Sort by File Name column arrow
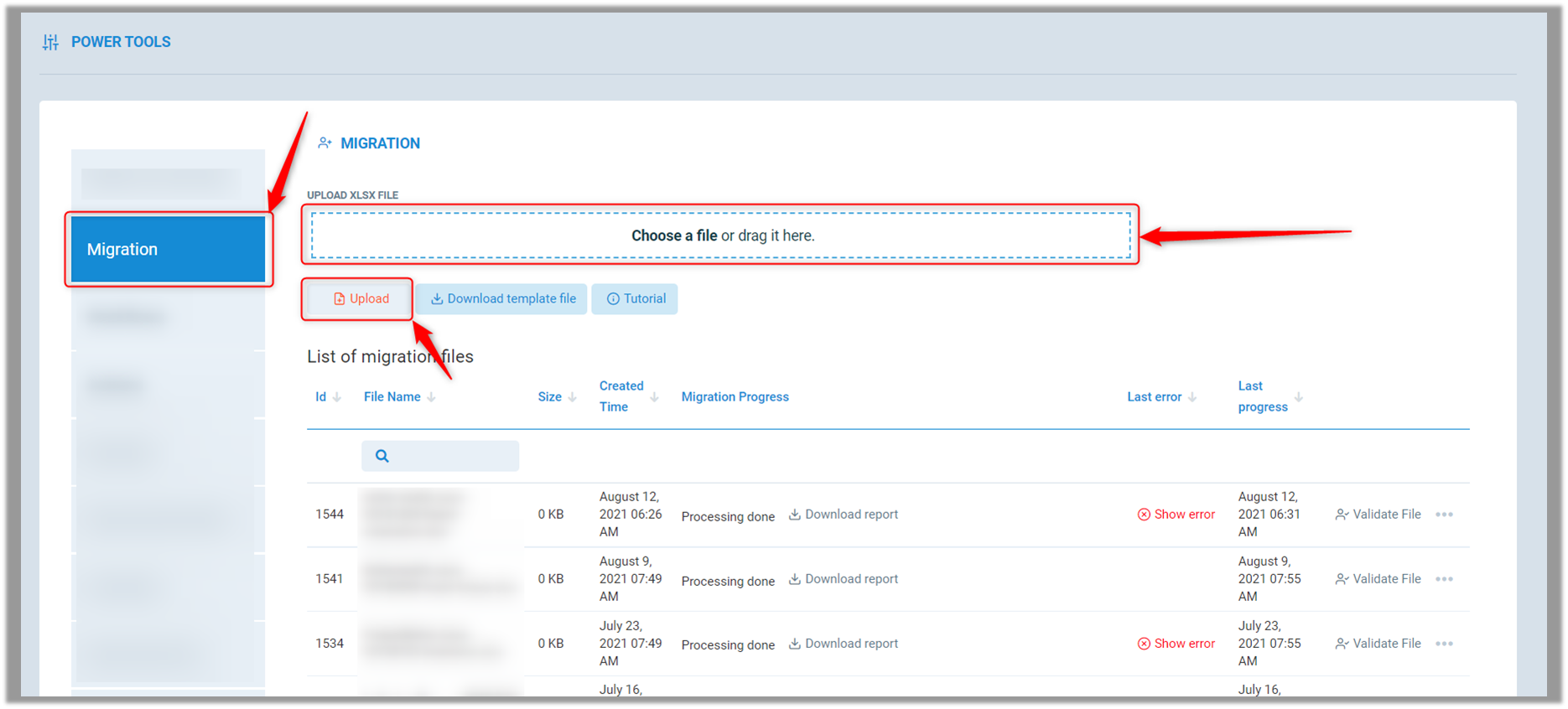 [431, 397]
